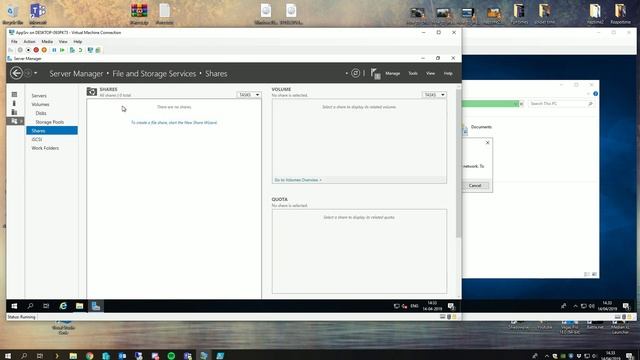The image size is (640, 360).
Task: Click the Enhanced Session toolbar icon
Action: point(90,50)
